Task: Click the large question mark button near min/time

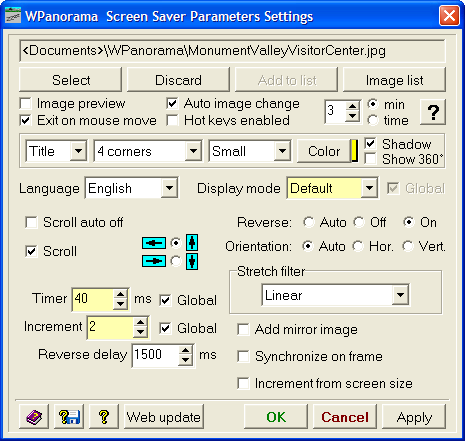Action: pyautogui.click(x=433, y=112)
